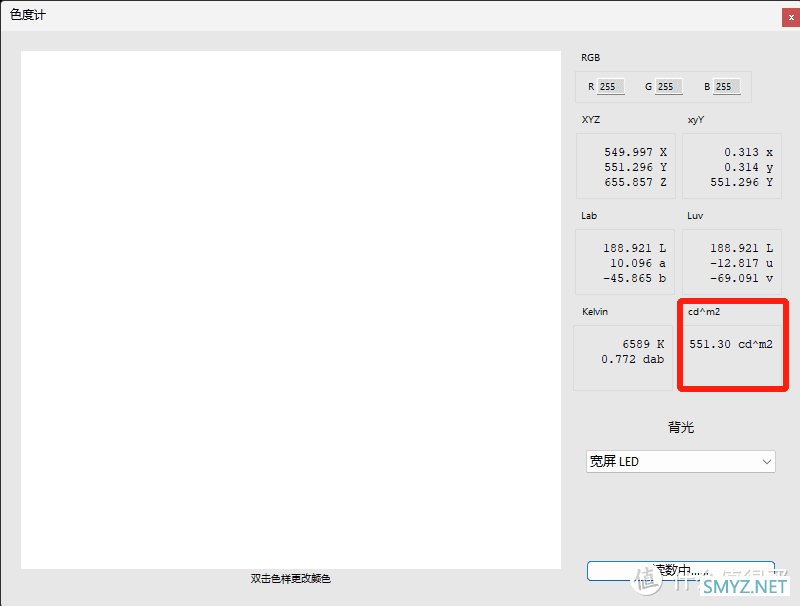This screenshot has width=800, height=606.
Task: Click the -45.865 b value
Action: (634, 278)
